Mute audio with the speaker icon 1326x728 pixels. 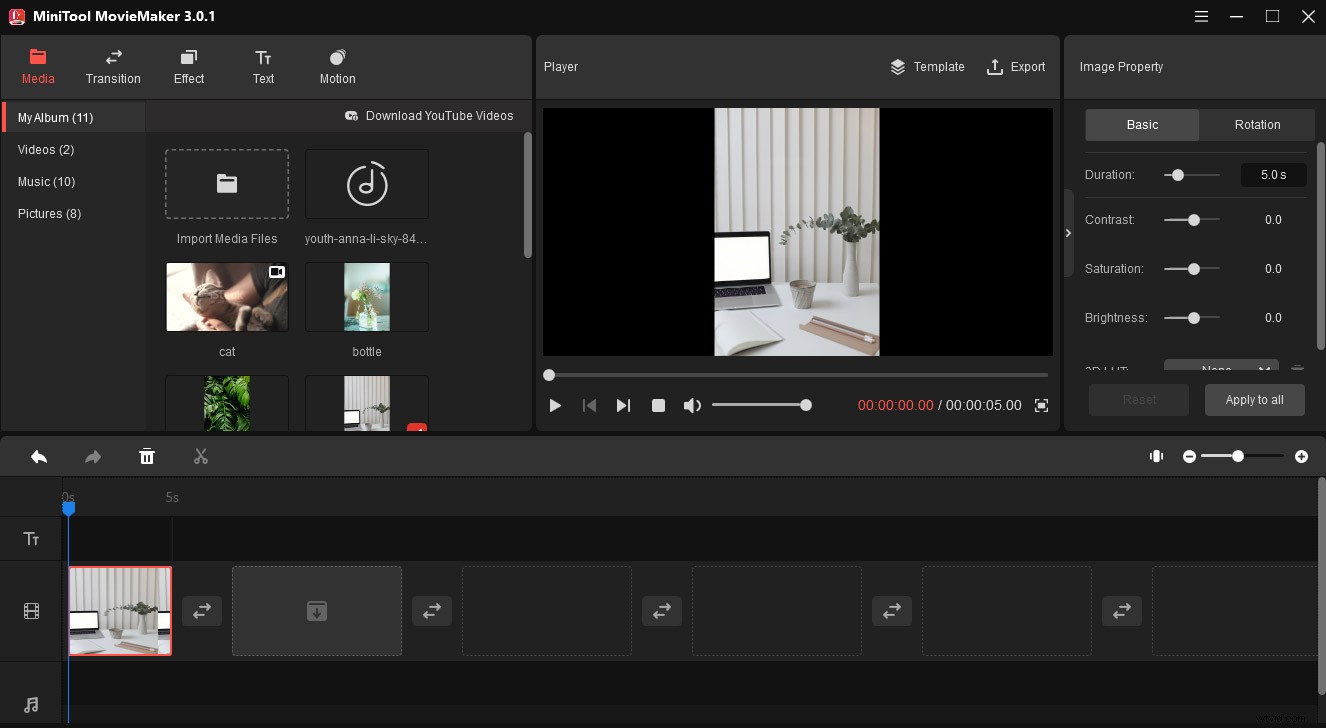pos(692,405)
